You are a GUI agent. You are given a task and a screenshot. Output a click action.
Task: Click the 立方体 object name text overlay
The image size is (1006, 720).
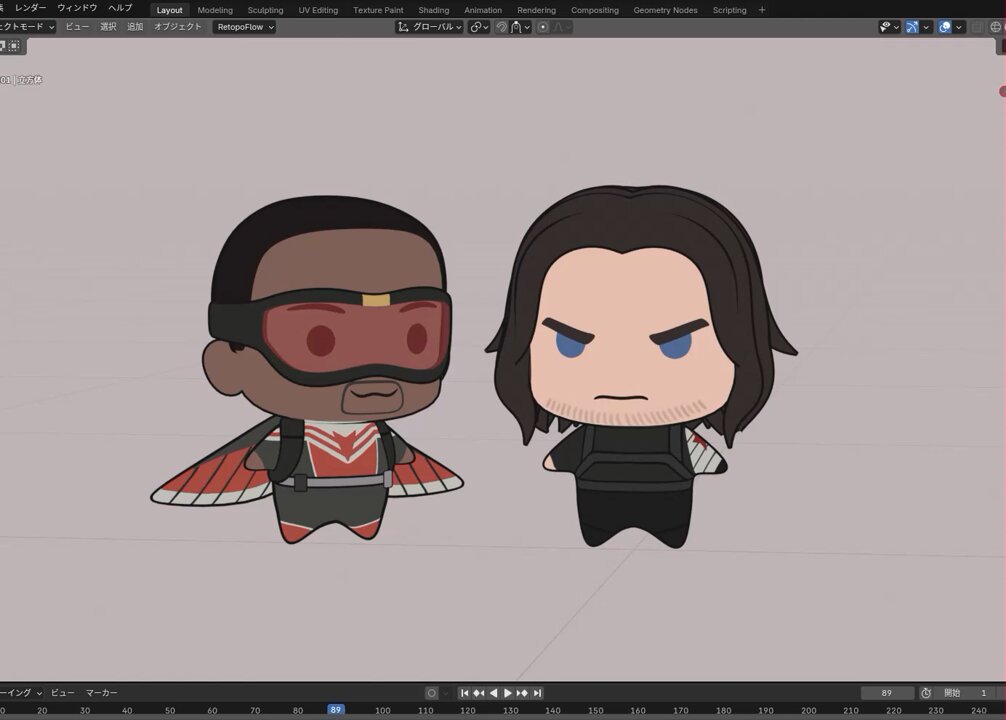pyautogui.click(x=30, y=80)
